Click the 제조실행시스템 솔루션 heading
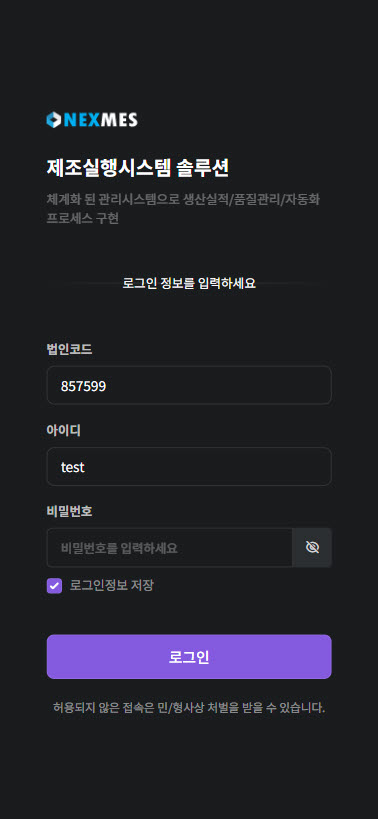The width and height of the screenshot is (378, 819). [x=138, y=168]
